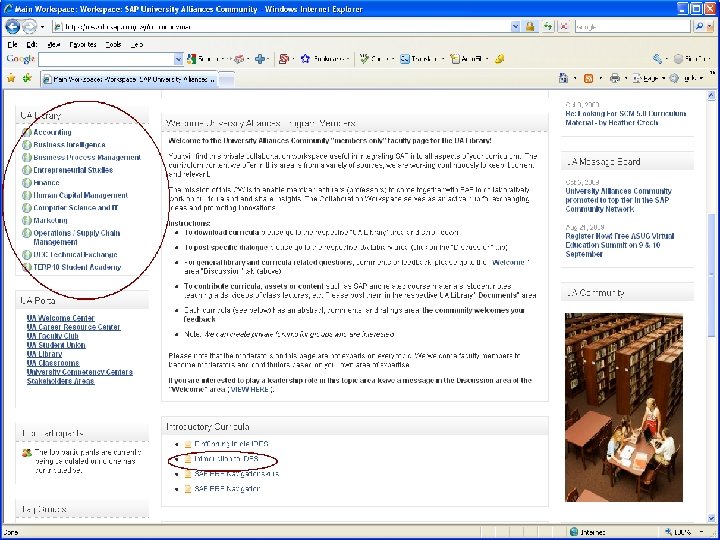Viewport: 720px width, 540px height.
Task: Click the Google toolbar Bookmarks star
Action: tap(305, 59)
